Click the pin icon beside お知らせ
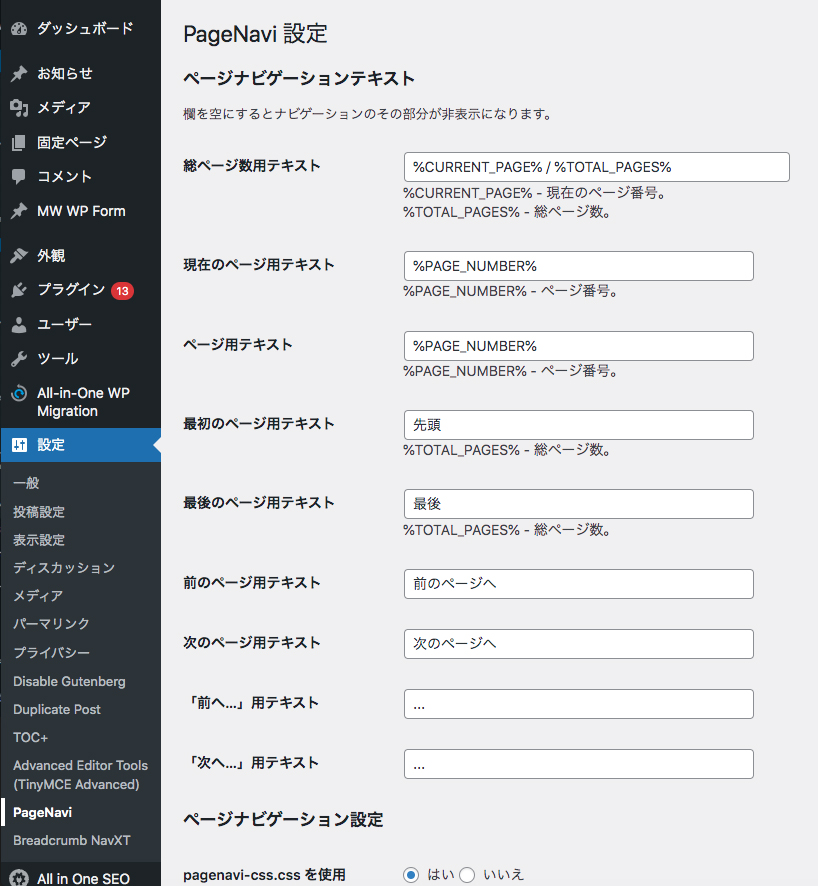Image resolution: width=818 pixels, height=886 pixels. click(19, 74)
